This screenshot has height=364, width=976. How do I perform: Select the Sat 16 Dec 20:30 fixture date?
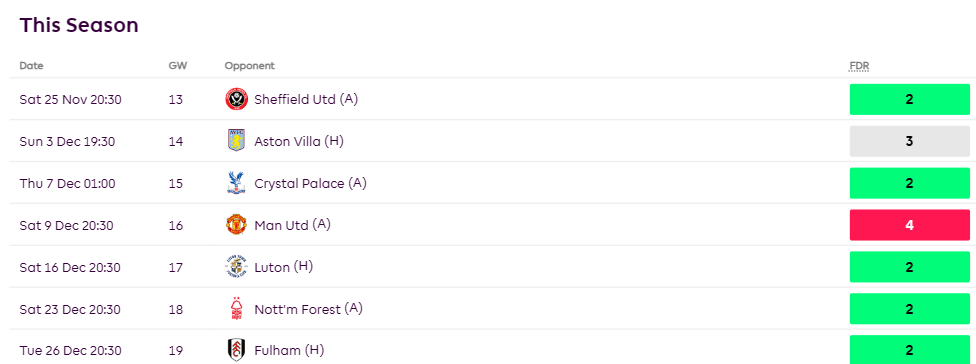70,268
